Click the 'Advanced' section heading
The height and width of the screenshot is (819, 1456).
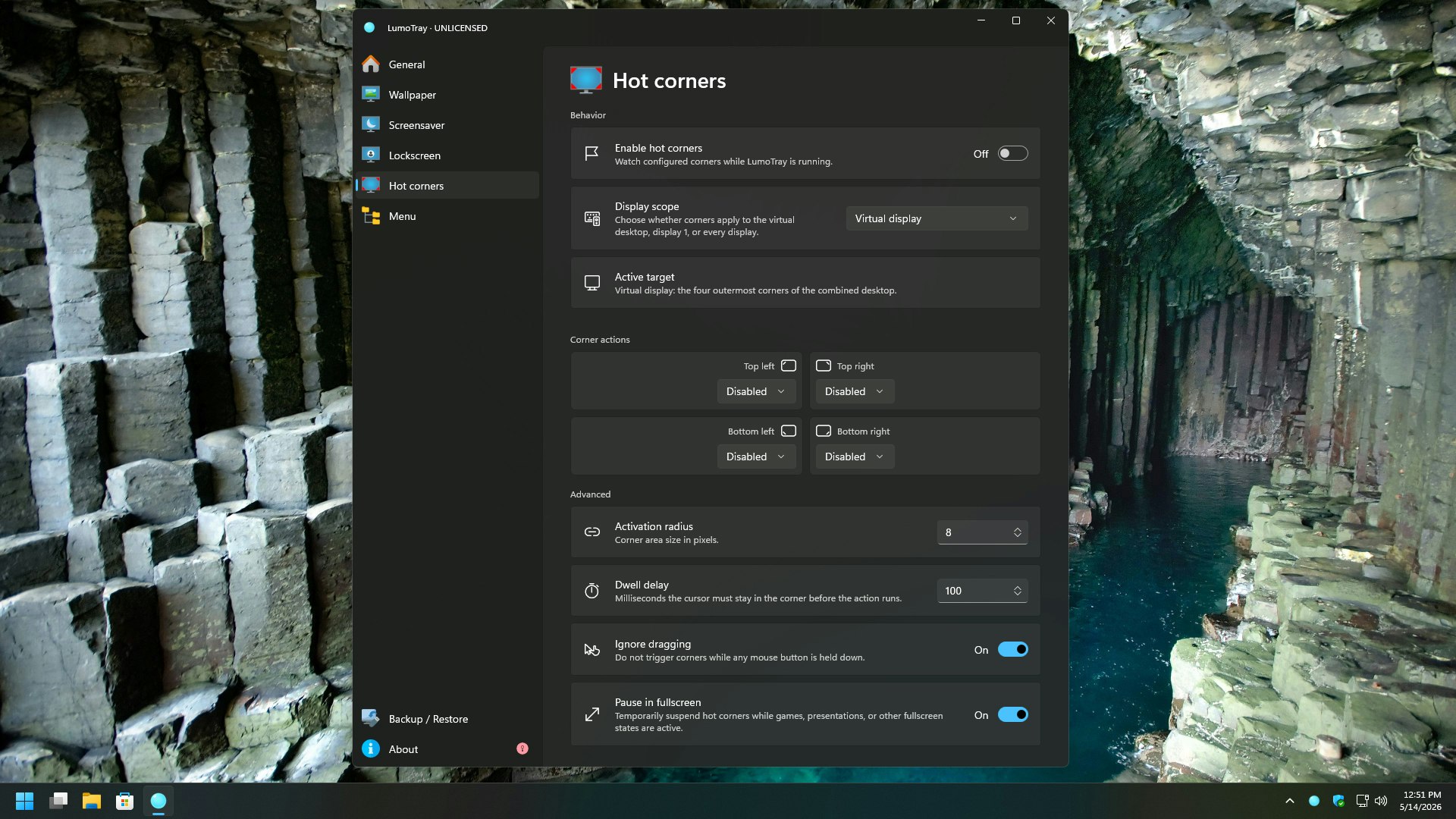point(590,494)
